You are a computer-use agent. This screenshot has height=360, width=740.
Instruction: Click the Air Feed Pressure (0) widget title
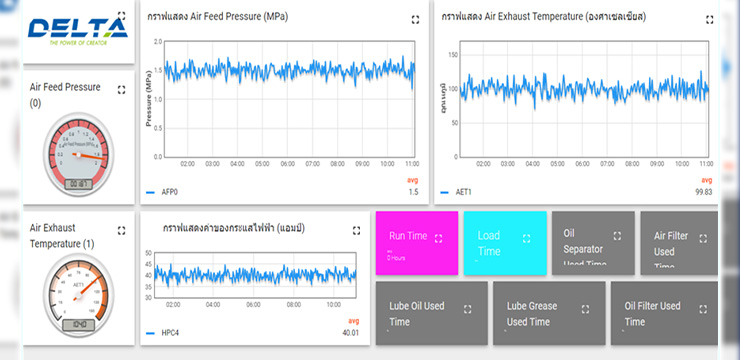(x=65, y=95)
